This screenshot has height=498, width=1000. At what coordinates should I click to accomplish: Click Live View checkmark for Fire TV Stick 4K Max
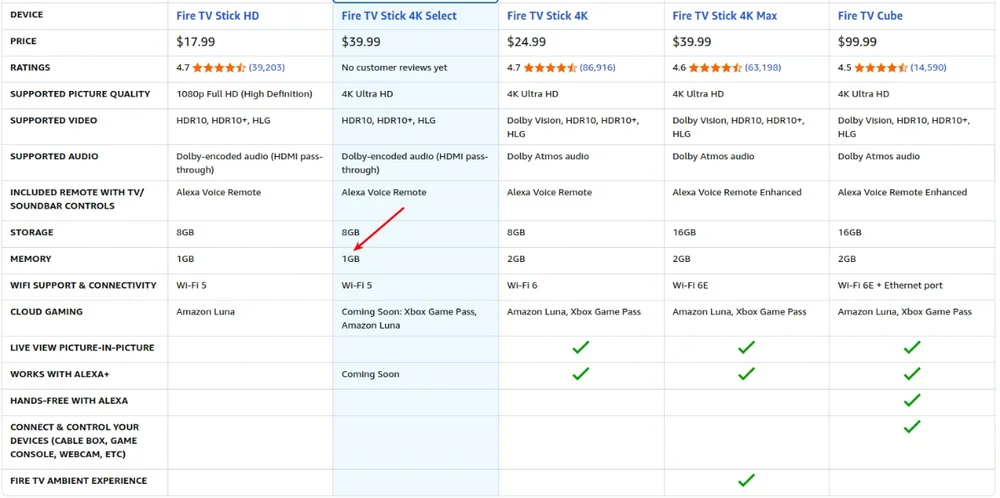click(x=746, y=348)
